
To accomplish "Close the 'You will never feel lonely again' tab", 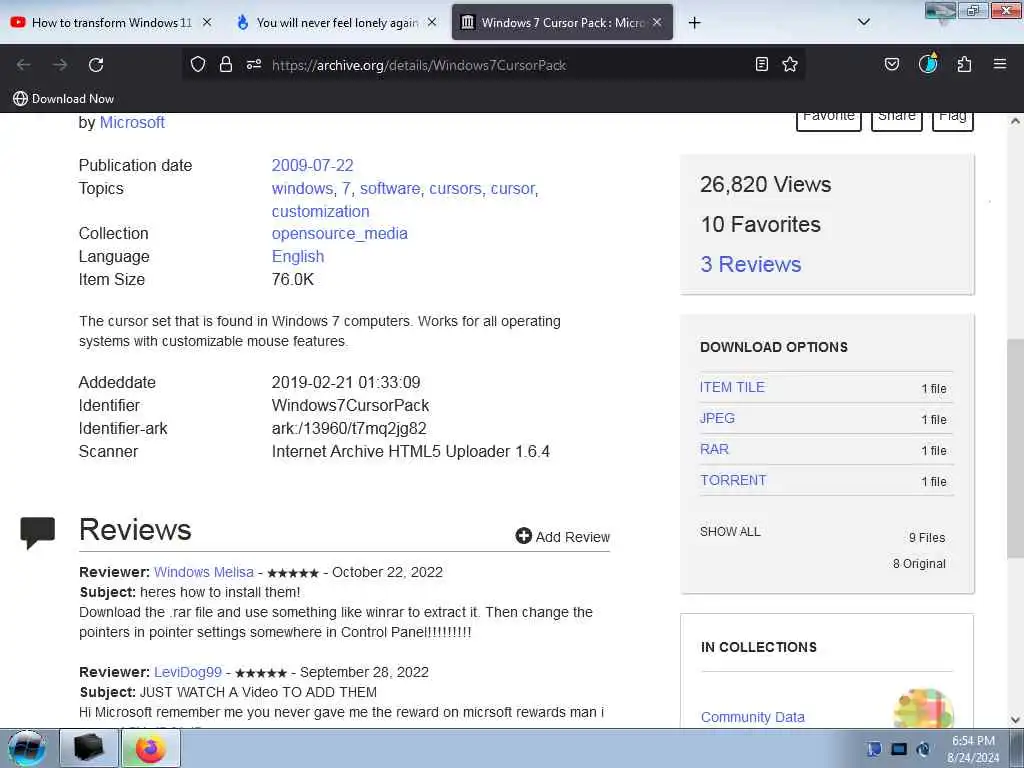I will [x=432, y=22].
